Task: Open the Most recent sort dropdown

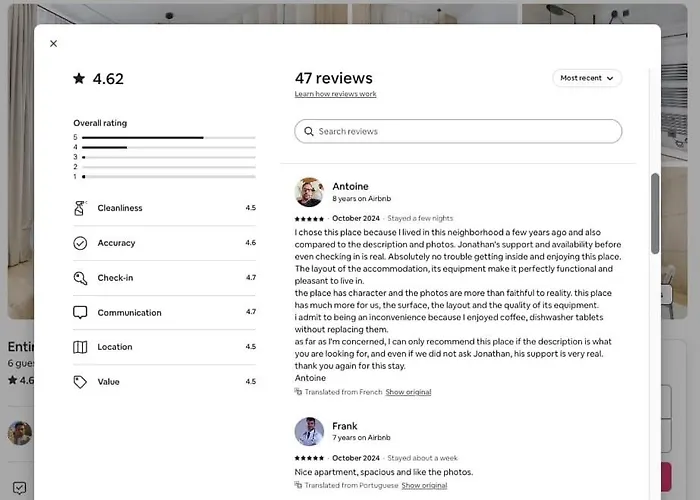Action: [587, 78]
